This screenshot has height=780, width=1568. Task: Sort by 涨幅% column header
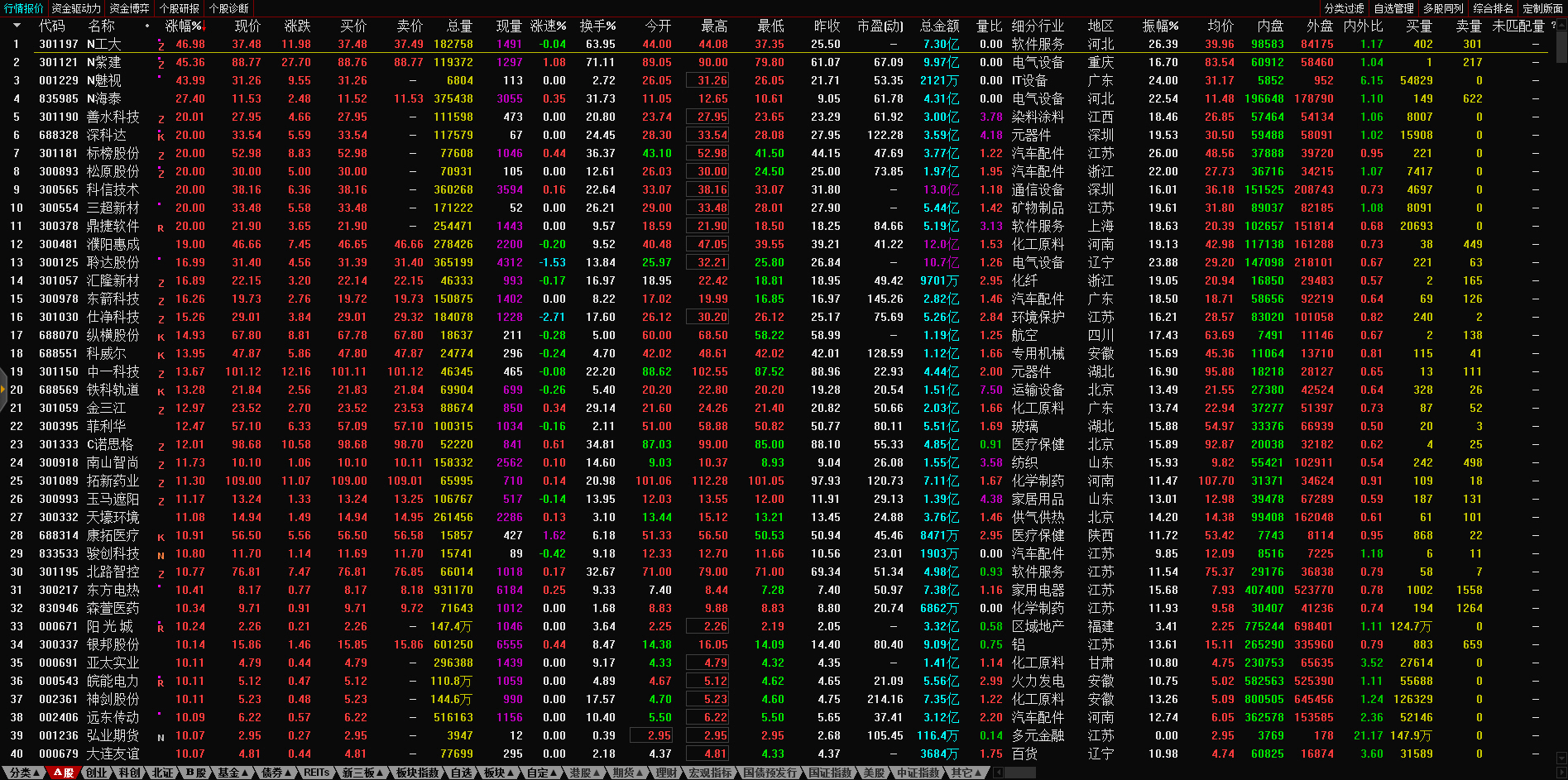tap(184, 26)
